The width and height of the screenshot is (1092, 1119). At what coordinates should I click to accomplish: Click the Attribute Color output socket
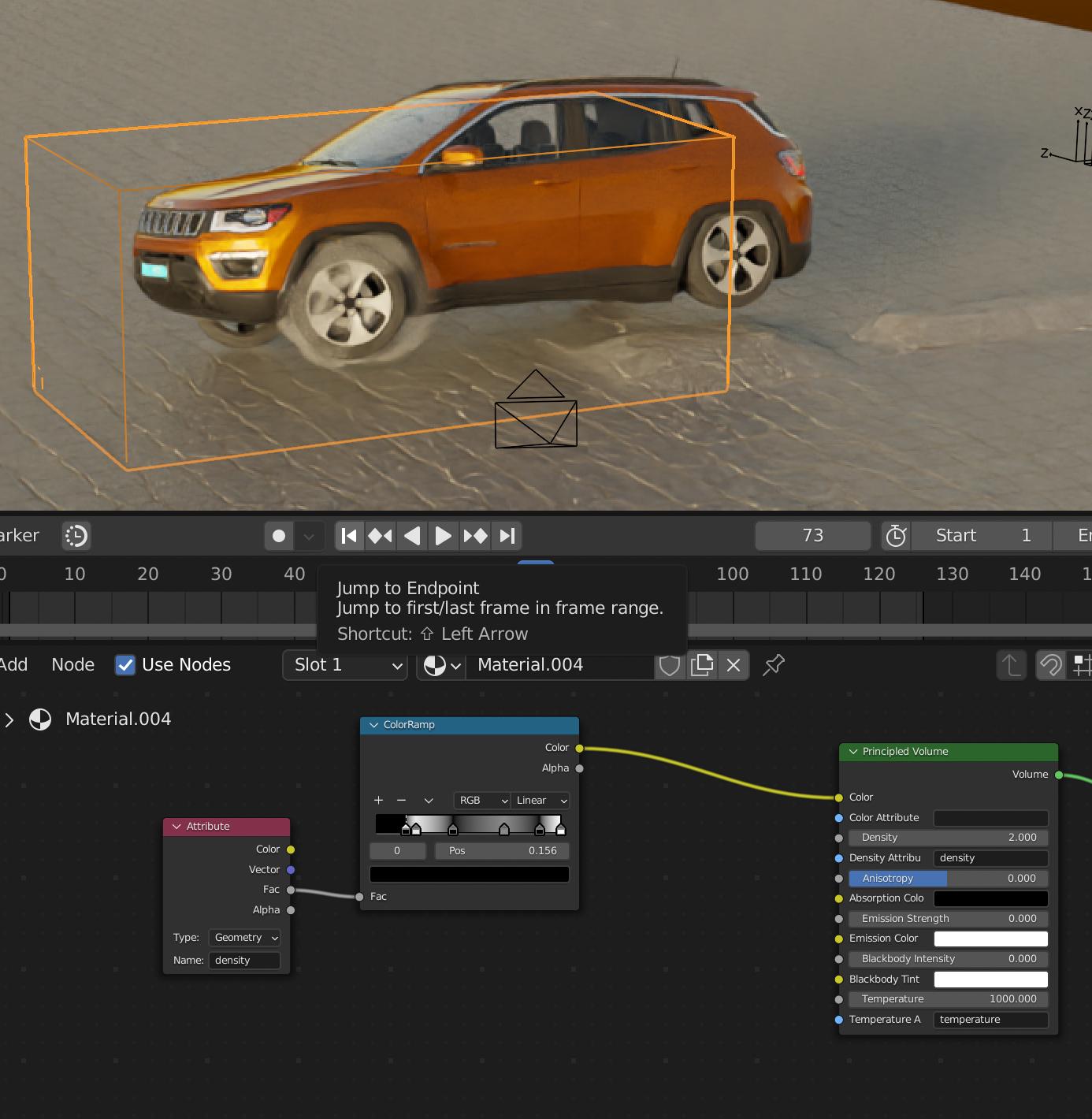[291, 849]
